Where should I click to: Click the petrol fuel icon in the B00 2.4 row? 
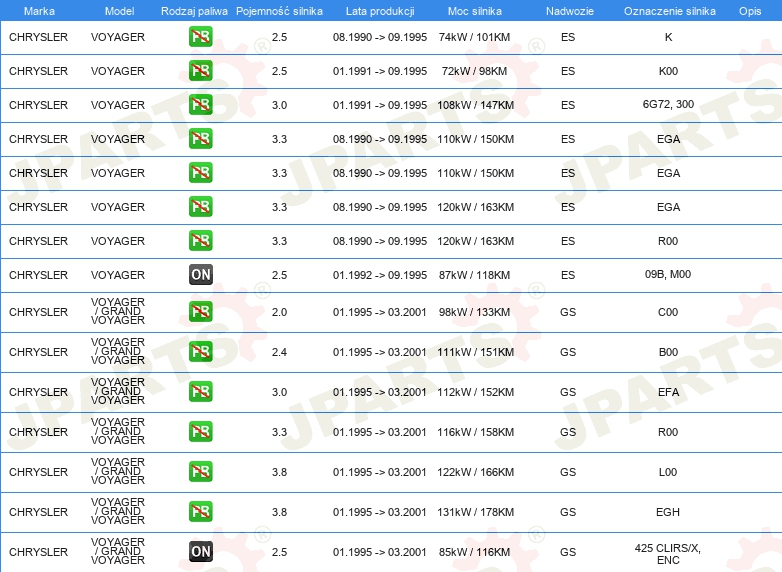click(200, 352)
